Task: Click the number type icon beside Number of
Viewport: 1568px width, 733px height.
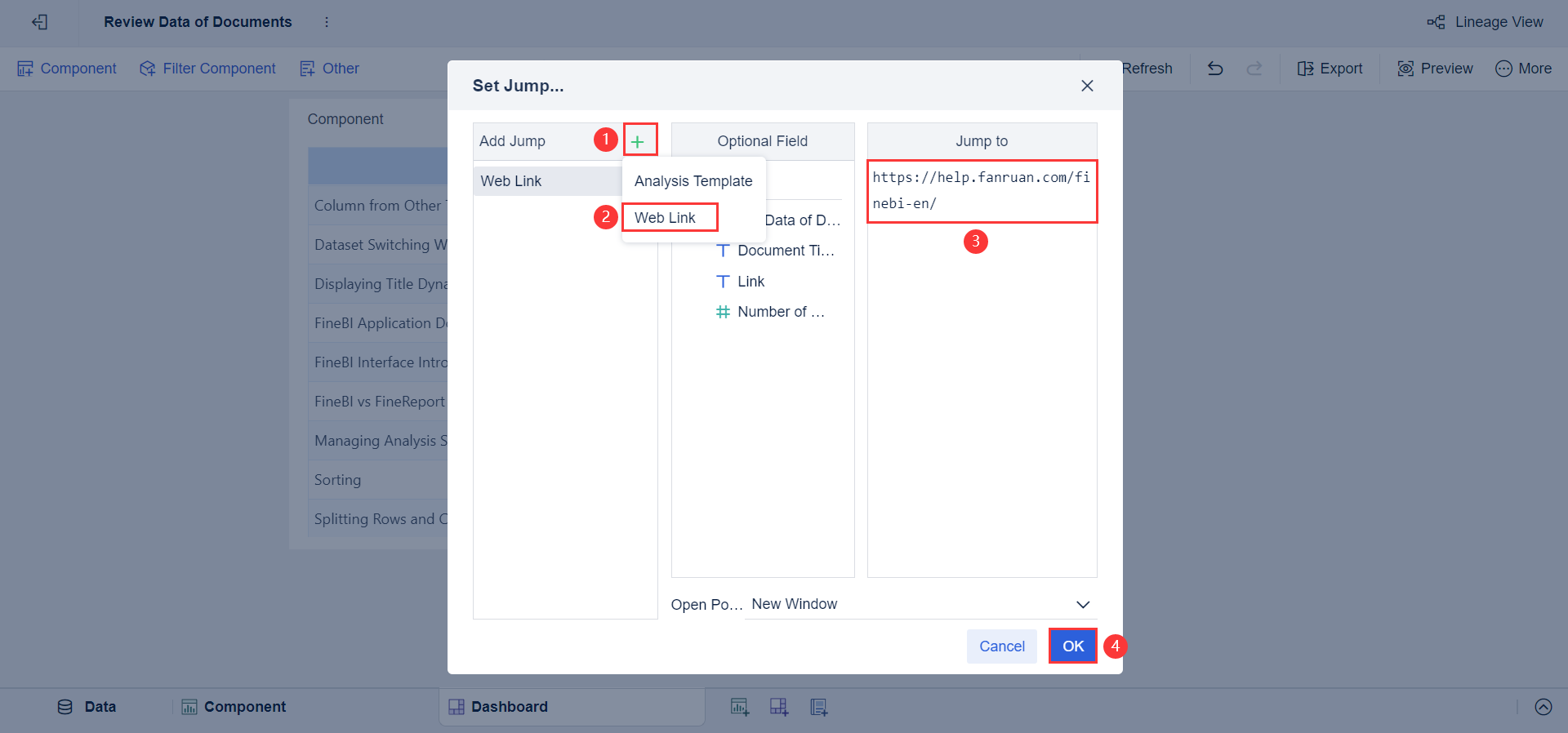Action: (723, 312)
